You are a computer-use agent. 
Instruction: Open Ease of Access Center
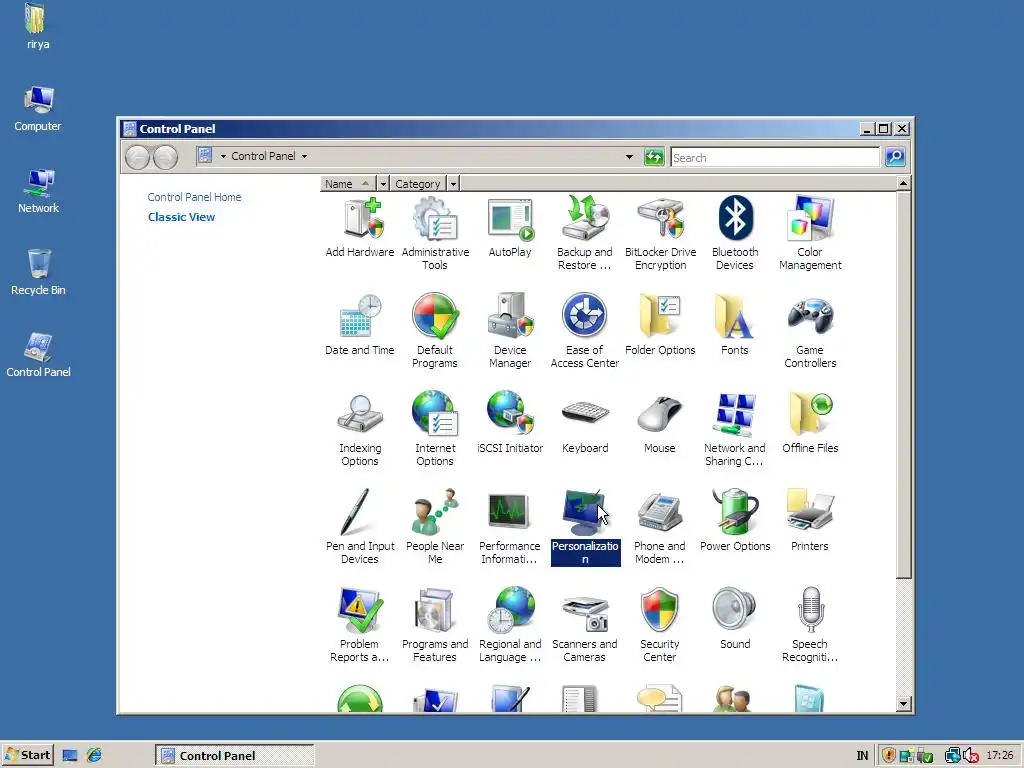584,331
